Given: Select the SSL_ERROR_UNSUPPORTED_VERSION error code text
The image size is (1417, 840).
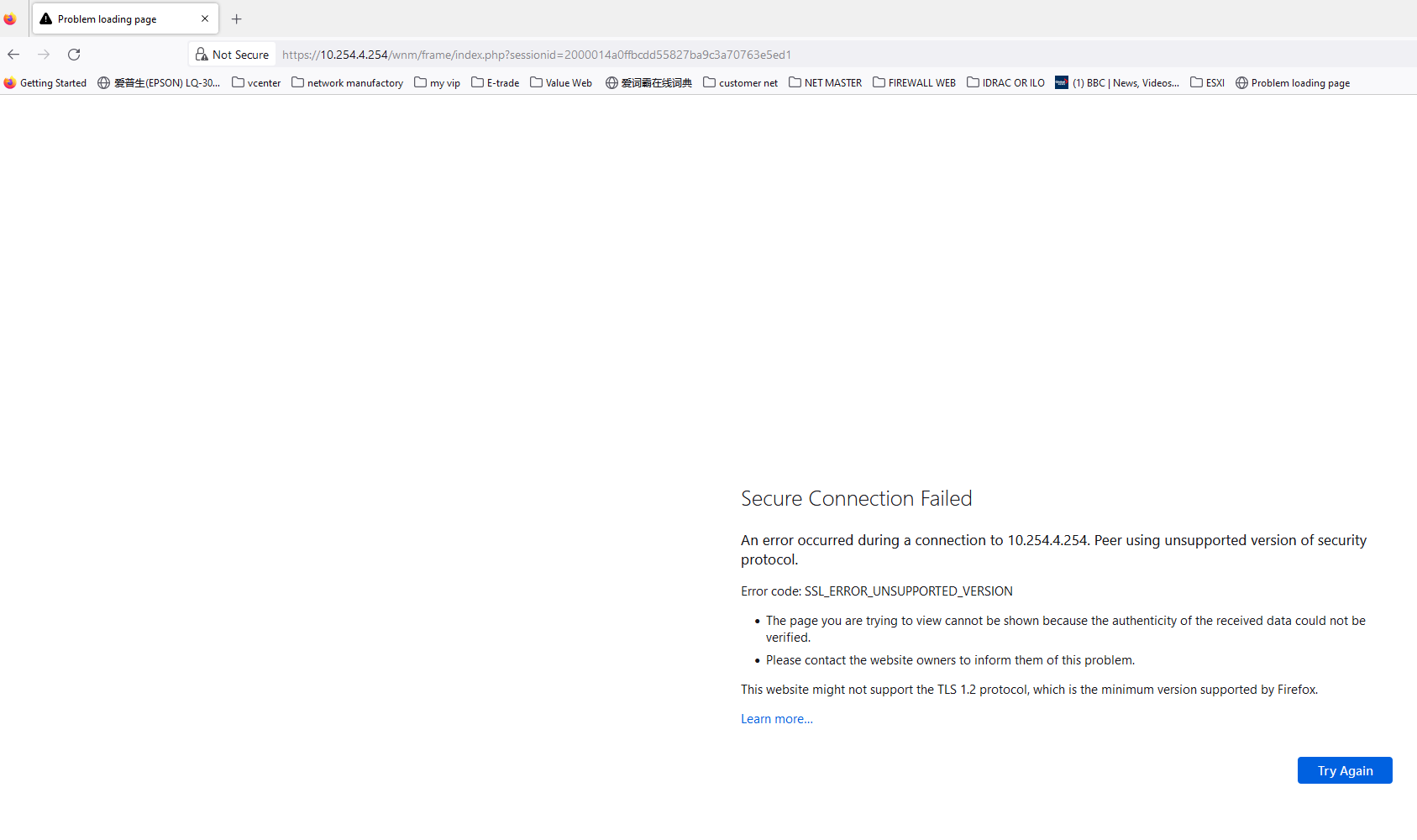Looking at the screenshot, I should pyautogui.click(x=909, y=591).
